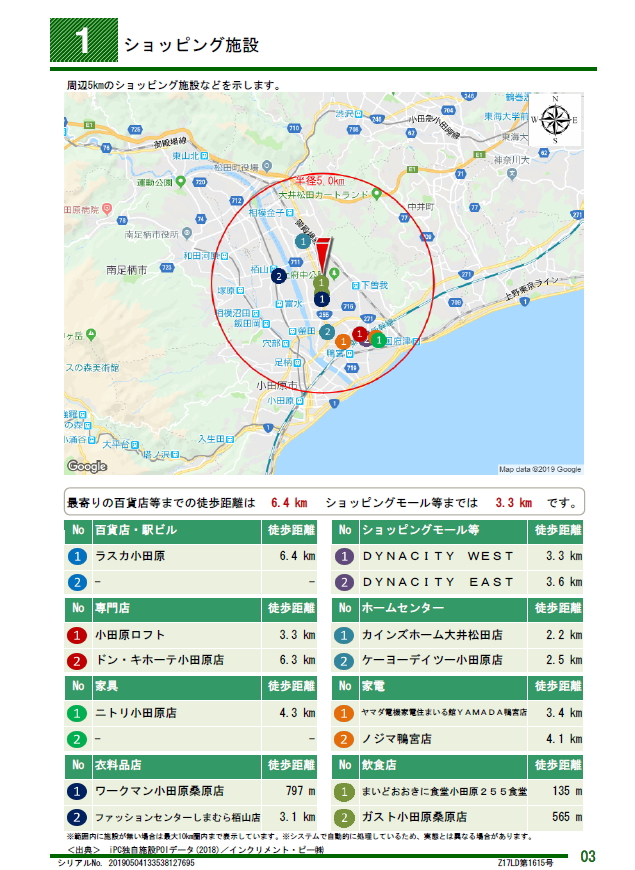Click the 専門店 table header

112,608
